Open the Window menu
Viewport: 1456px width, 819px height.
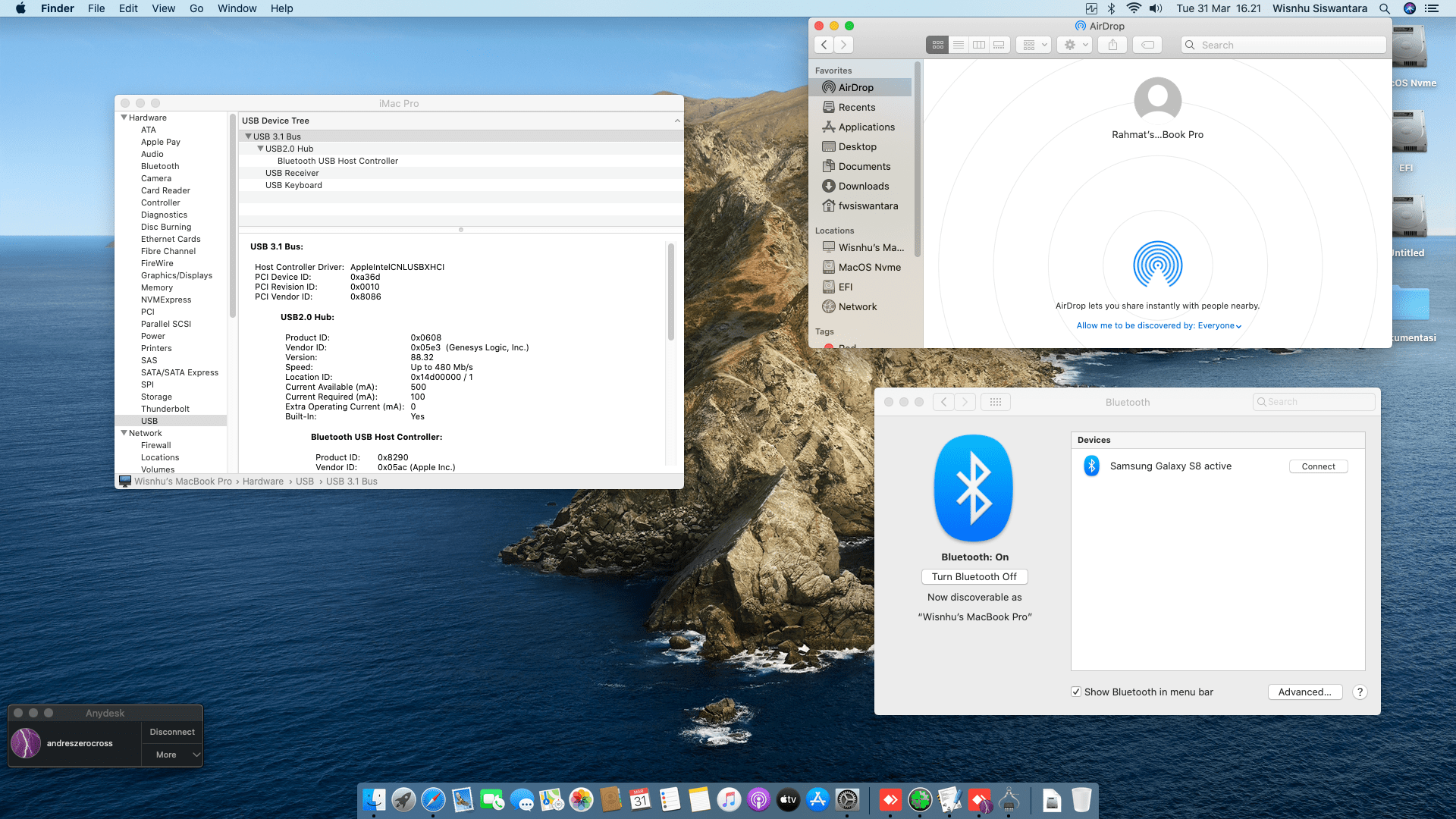(x=237, y=8)
